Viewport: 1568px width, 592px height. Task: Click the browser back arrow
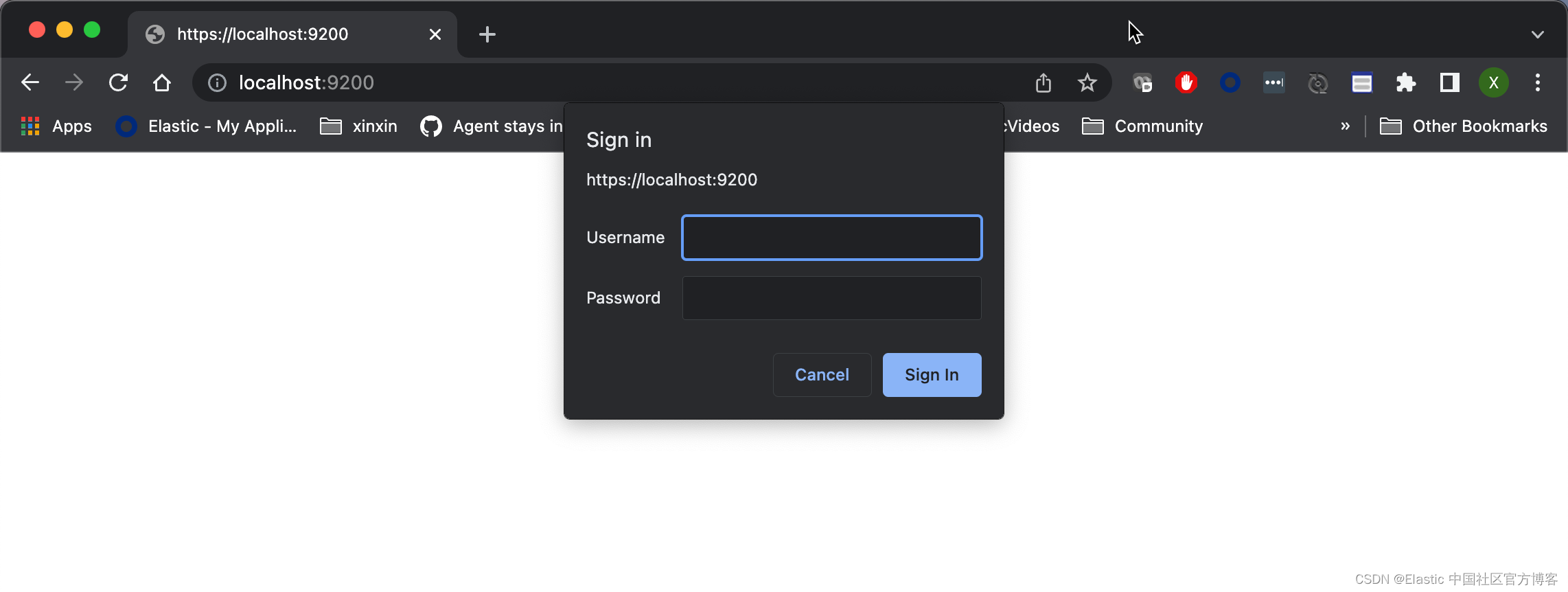30,83
